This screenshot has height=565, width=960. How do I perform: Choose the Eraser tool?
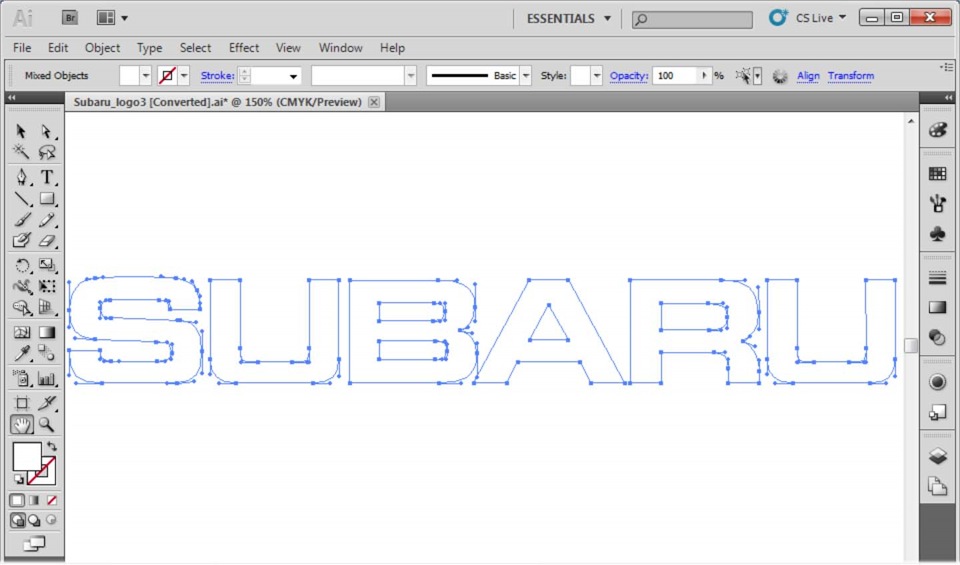tap(47, 241)
